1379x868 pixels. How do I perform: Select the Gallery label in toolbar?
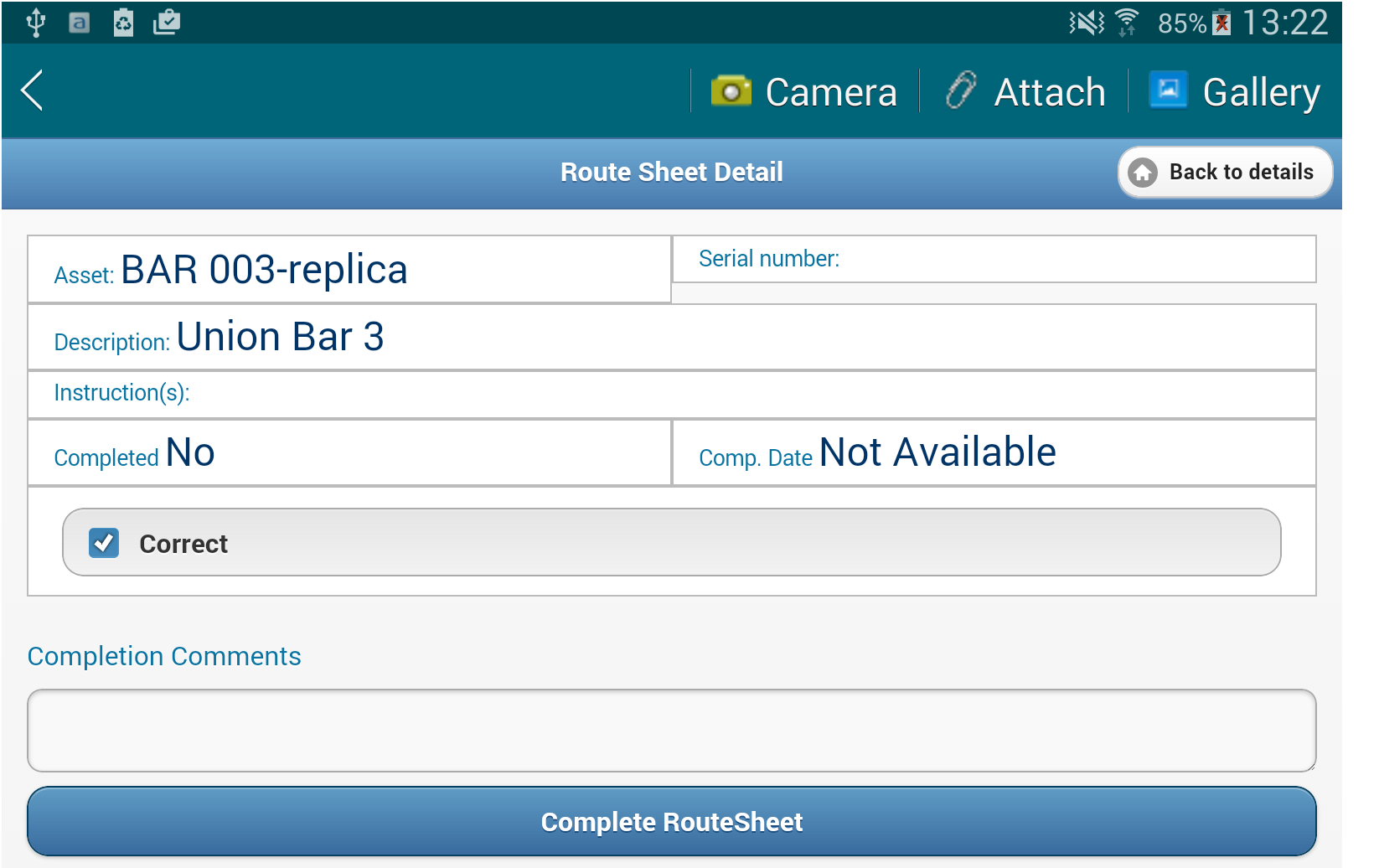[x=1261, y=92]
